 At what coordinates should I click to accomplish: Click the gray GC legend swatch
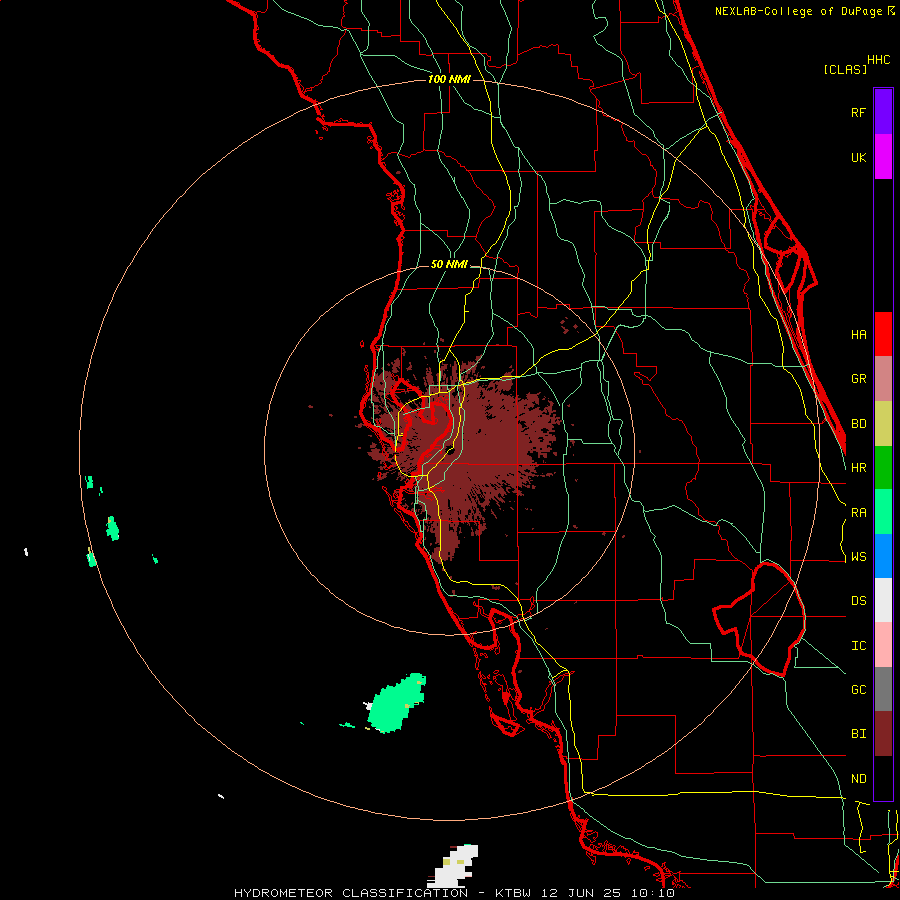[883, 689]
